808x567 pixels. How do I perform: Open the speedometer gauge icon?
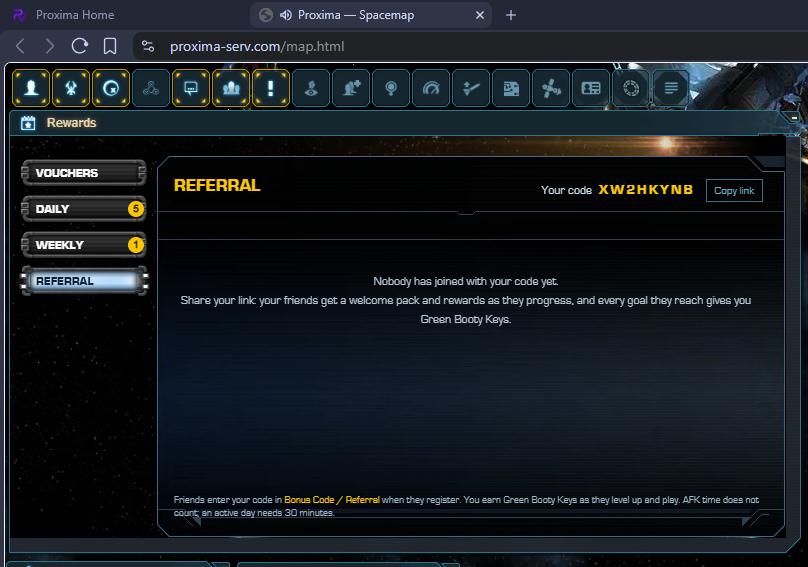pyautogui.click(x=431, y=88)
